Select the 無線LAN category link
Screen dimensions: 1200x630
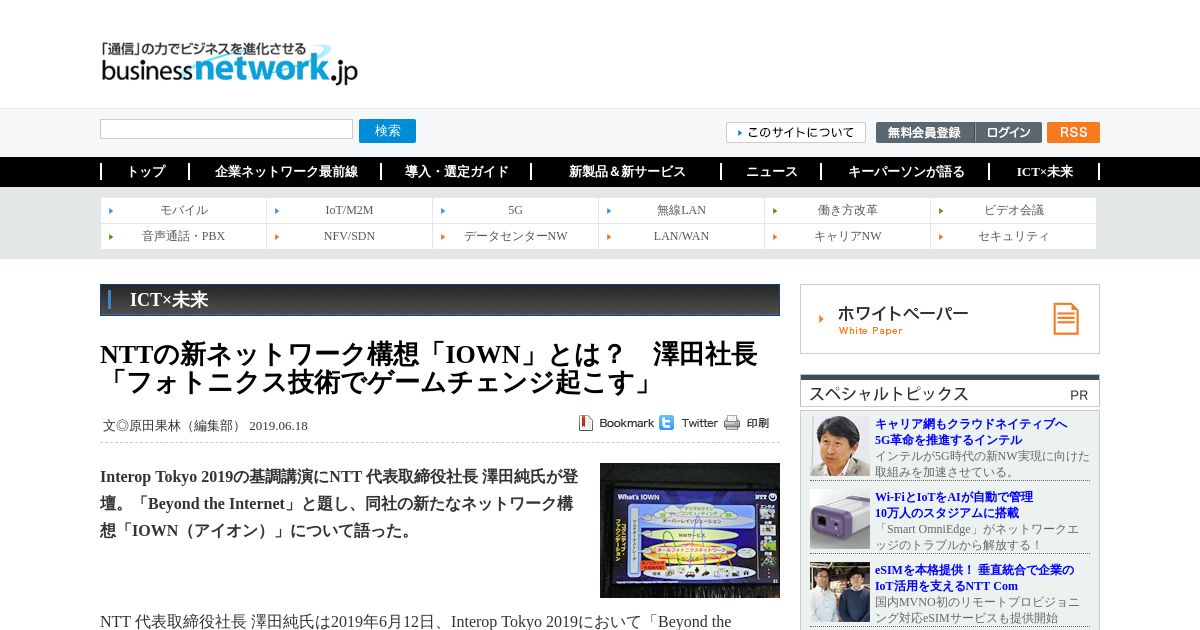(x=681, y=210)
